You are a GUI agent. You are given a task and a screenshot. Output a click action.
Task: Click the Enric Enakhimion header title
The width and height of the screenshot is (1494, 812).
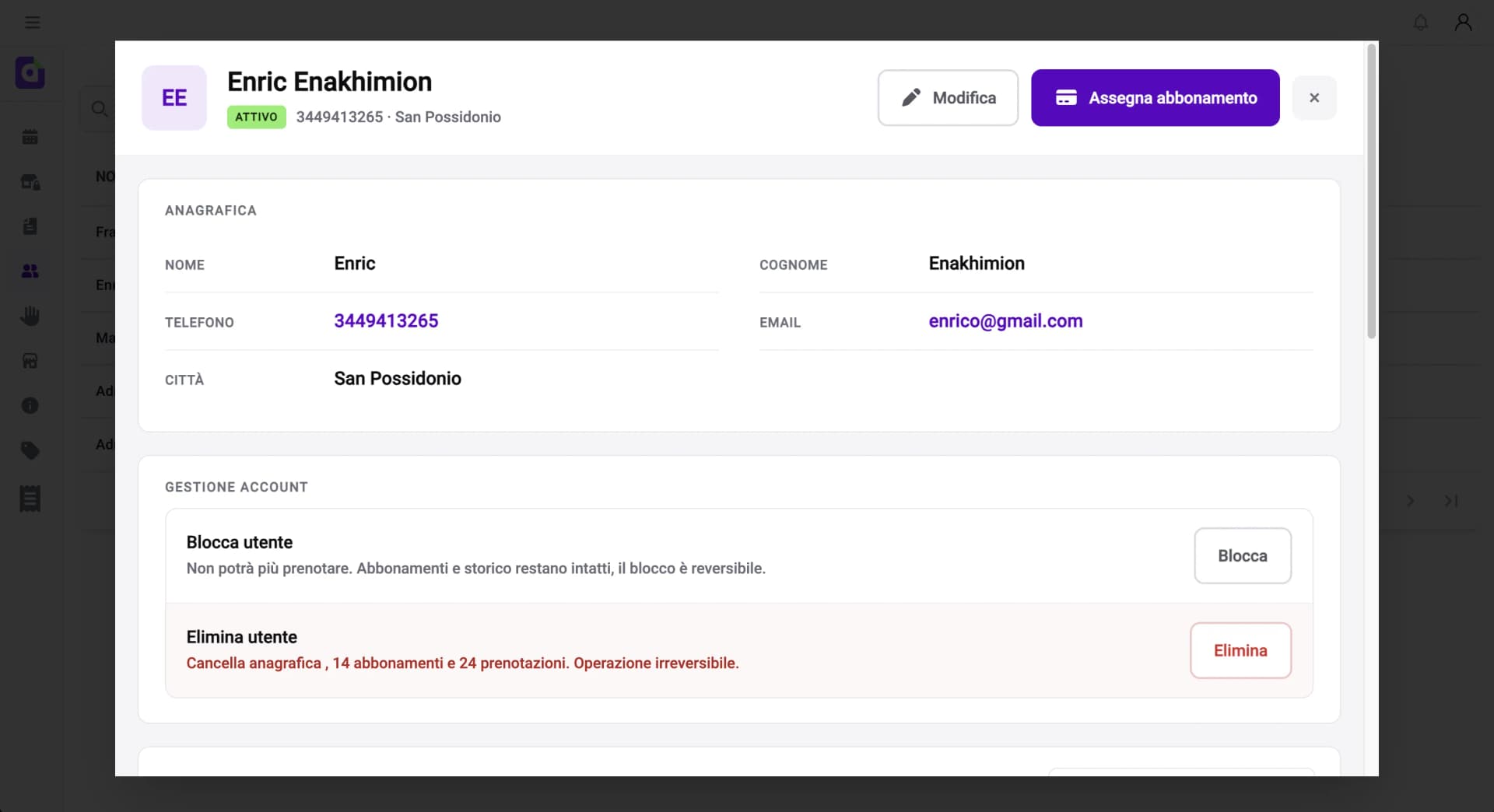click(x=329, y=82)
